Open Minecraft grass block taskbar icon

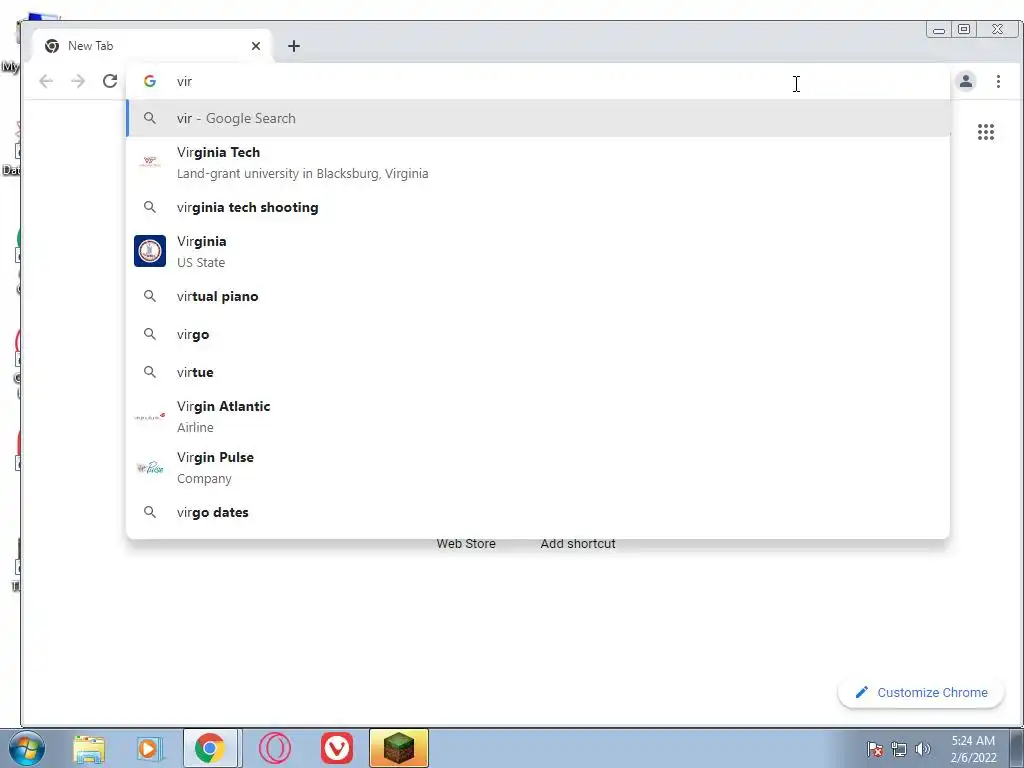(398, 748)
